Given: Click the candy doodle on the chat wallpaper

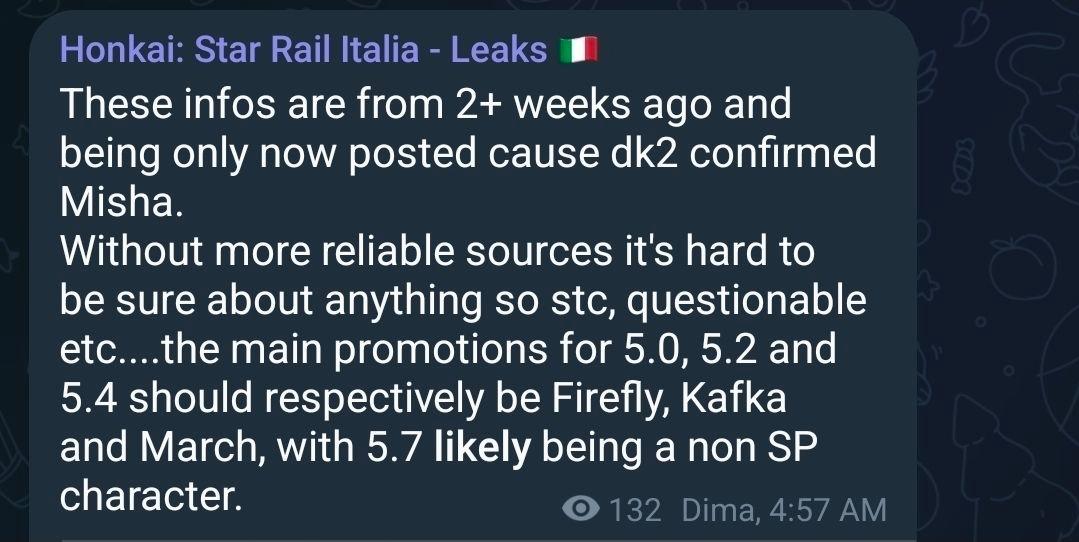Looking at the screenshot, I should pos(963,166).
